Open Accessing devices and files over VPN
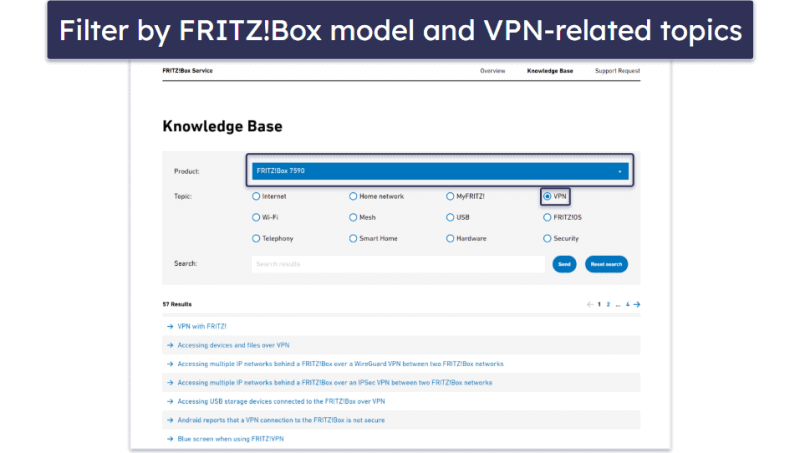This screenshot has height=453, width=800. [x=233, y=345]
